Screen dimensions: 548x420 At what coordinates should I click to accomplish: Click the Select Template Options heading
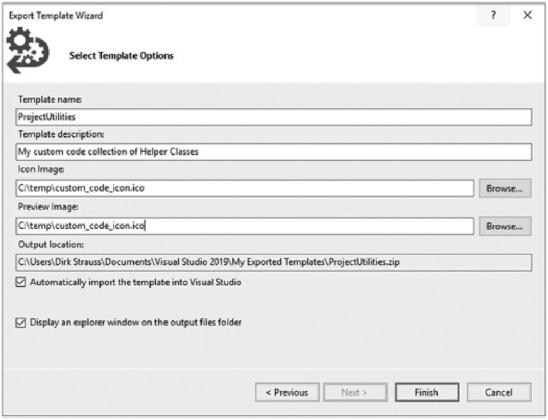pyautogui.click(x=121, y=56)
